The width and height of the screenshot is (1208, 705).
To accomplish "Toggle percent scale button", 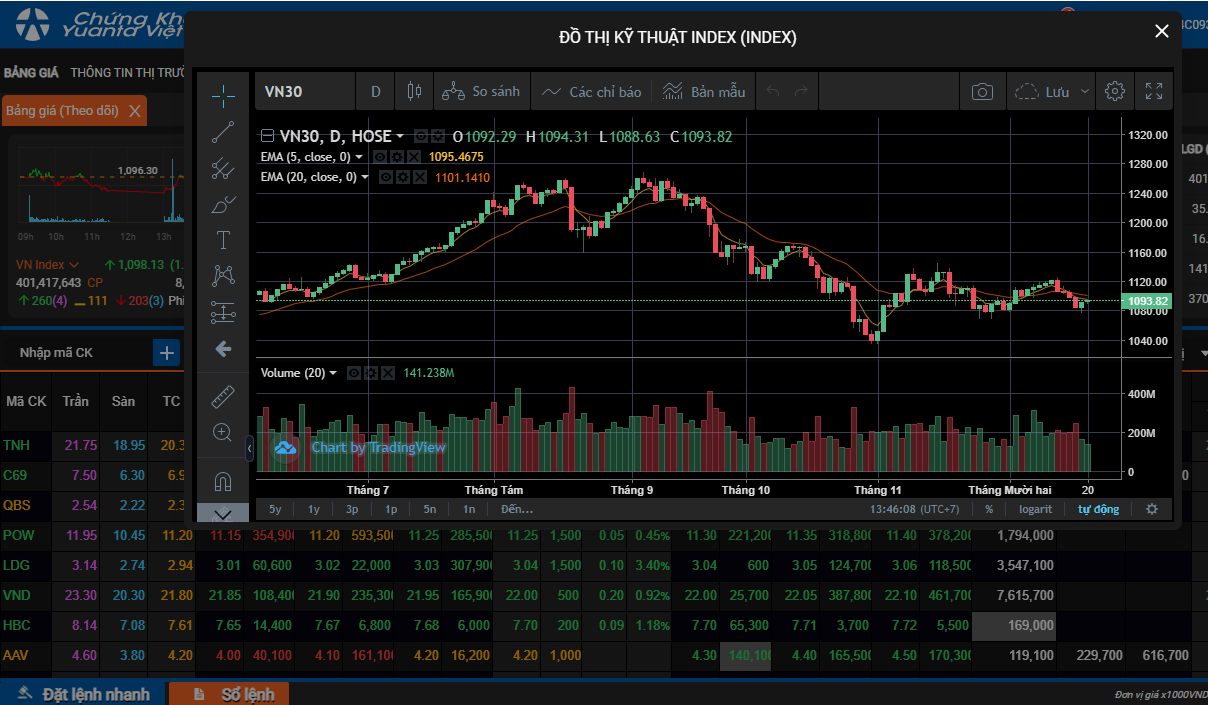I will coord(989,509).
